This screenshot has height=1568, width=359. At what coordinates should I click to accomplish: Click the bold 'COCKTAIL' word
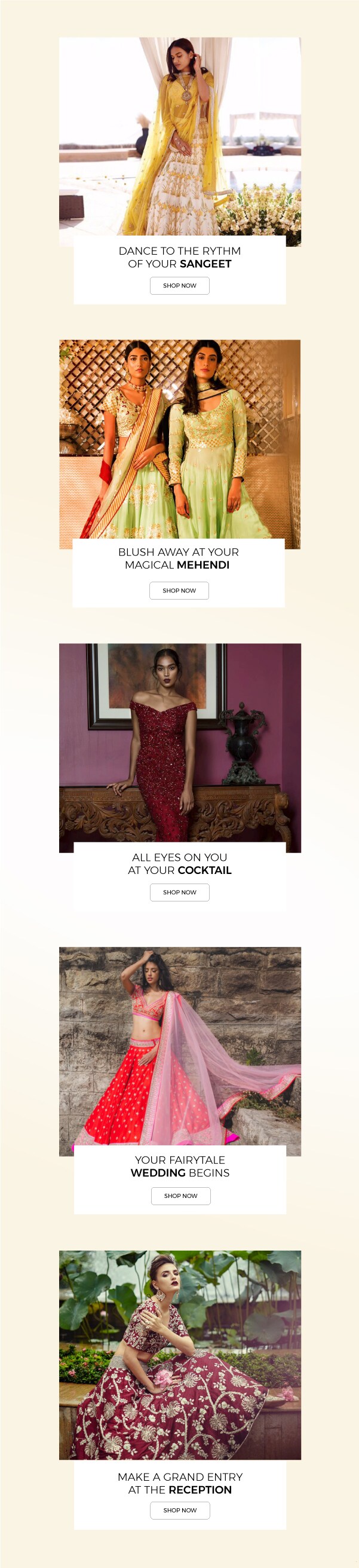point(205,870)
